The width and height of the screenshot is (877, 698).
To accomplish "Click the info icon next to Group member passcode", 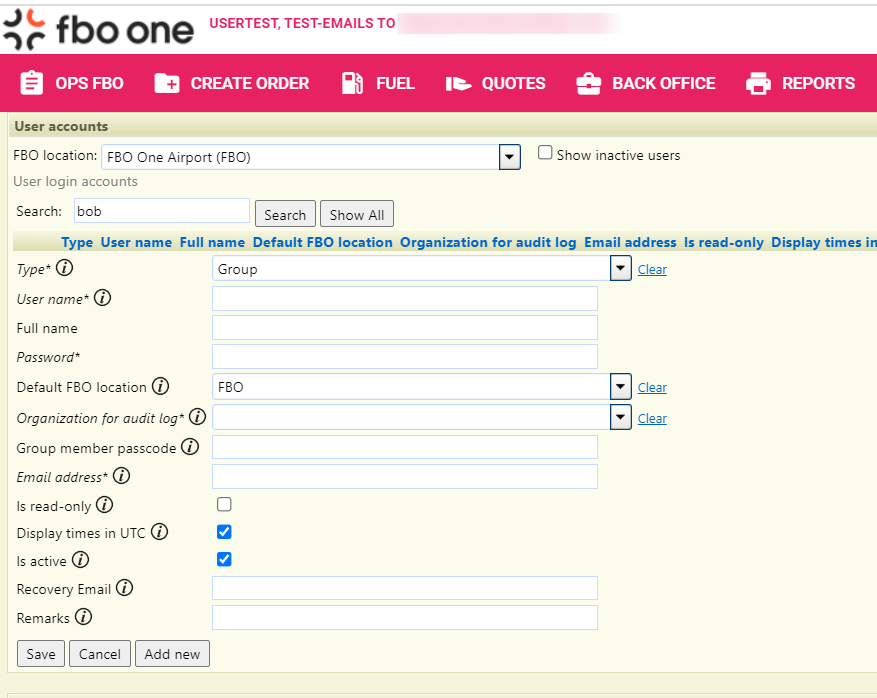I will (x=190, y=448).
